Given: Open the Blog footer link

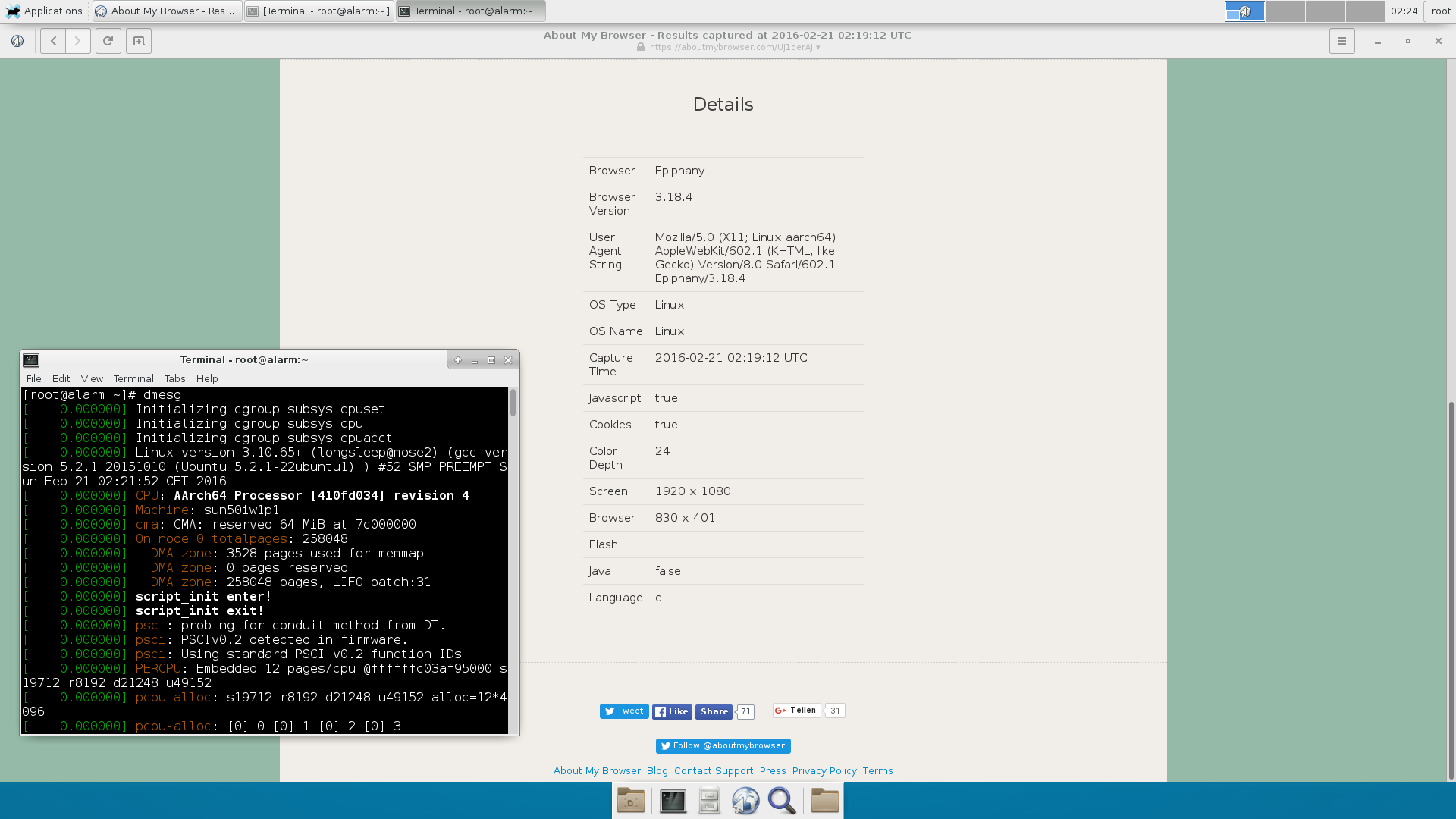Looking at the screenshot, I should [x=657, y=771].
